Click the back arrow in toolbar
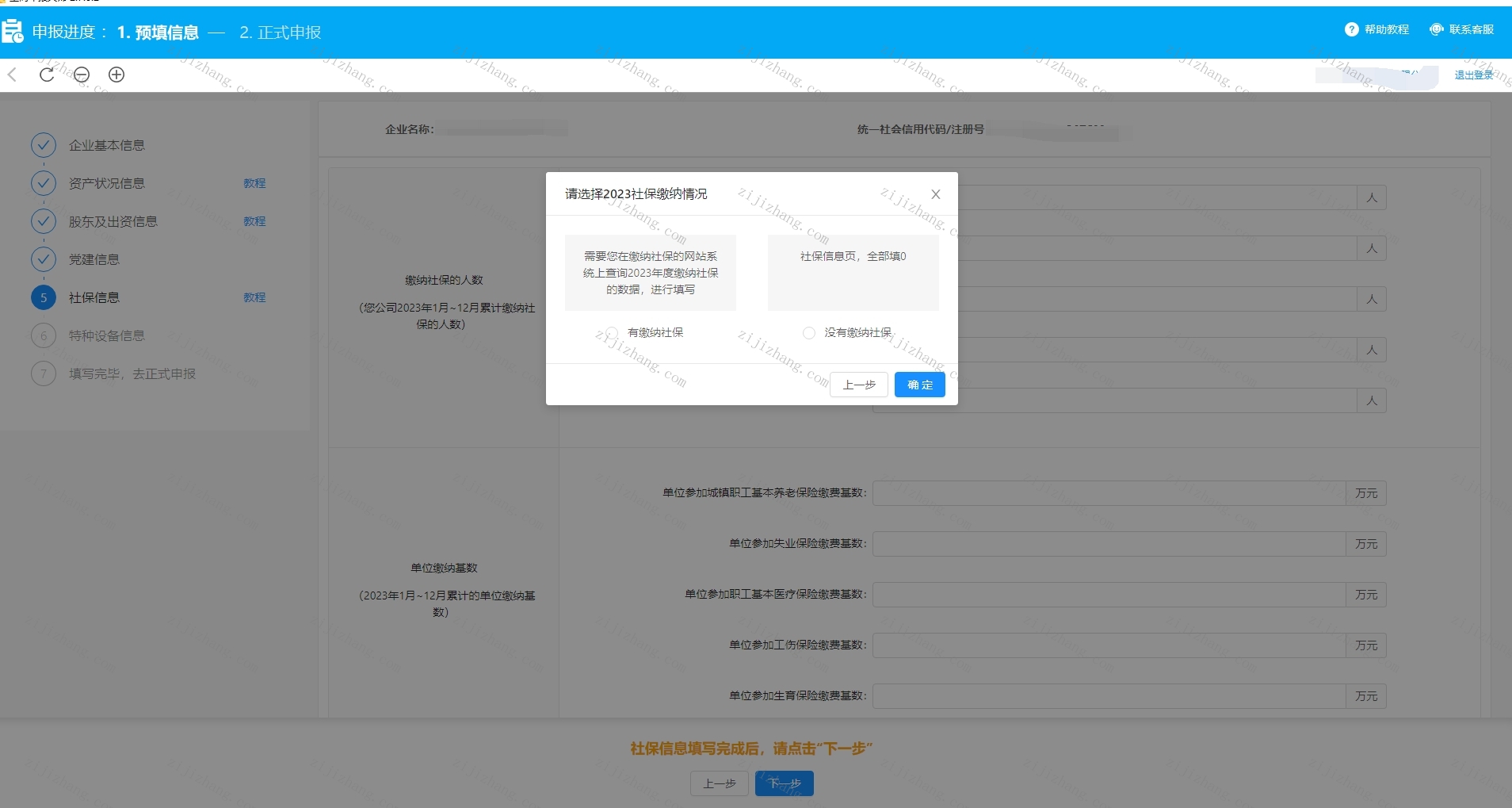This screenshot has height=808, width=1512. click(x=12, y=75)
